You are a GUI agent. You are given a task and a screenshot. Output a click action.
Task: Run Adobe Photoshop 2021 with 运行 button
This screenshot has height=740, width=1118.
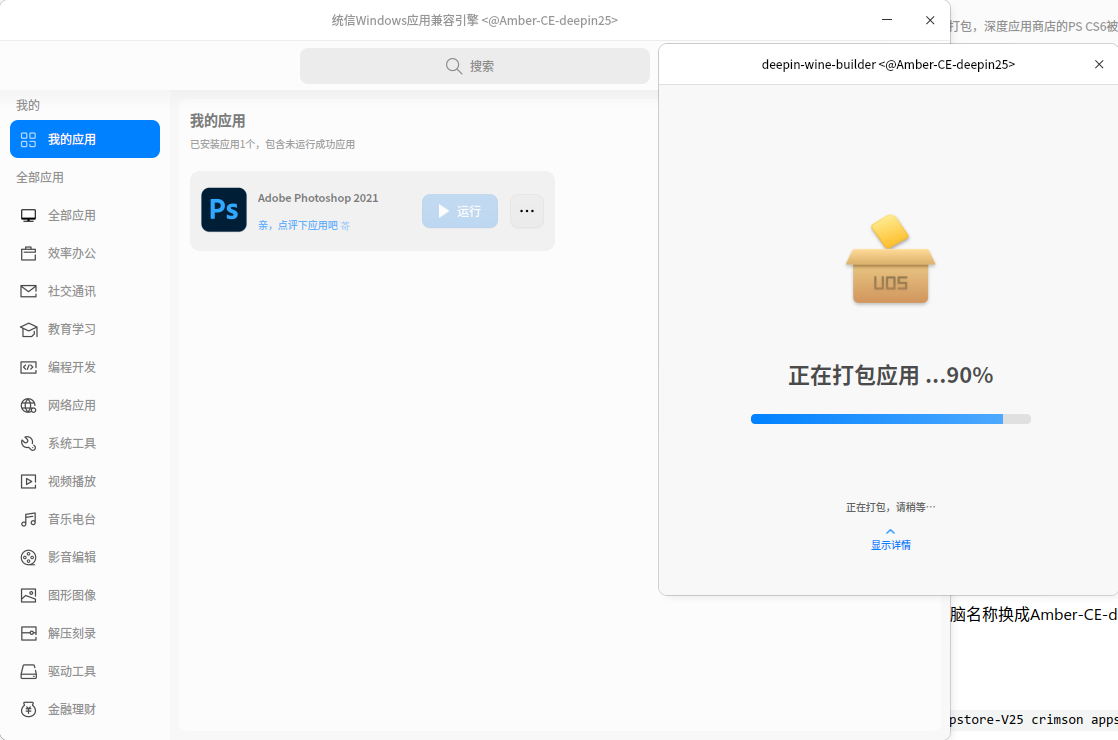pos(460,211)
